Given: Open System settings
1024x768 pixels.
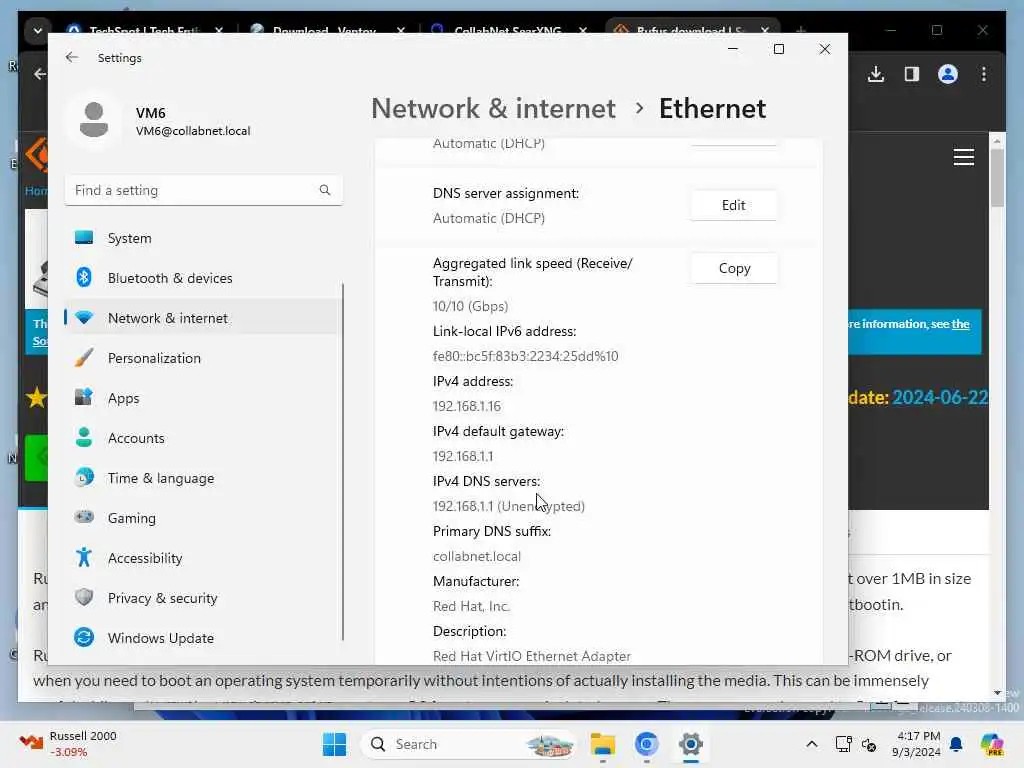Looking at the screenshot, I should [204, 238].
